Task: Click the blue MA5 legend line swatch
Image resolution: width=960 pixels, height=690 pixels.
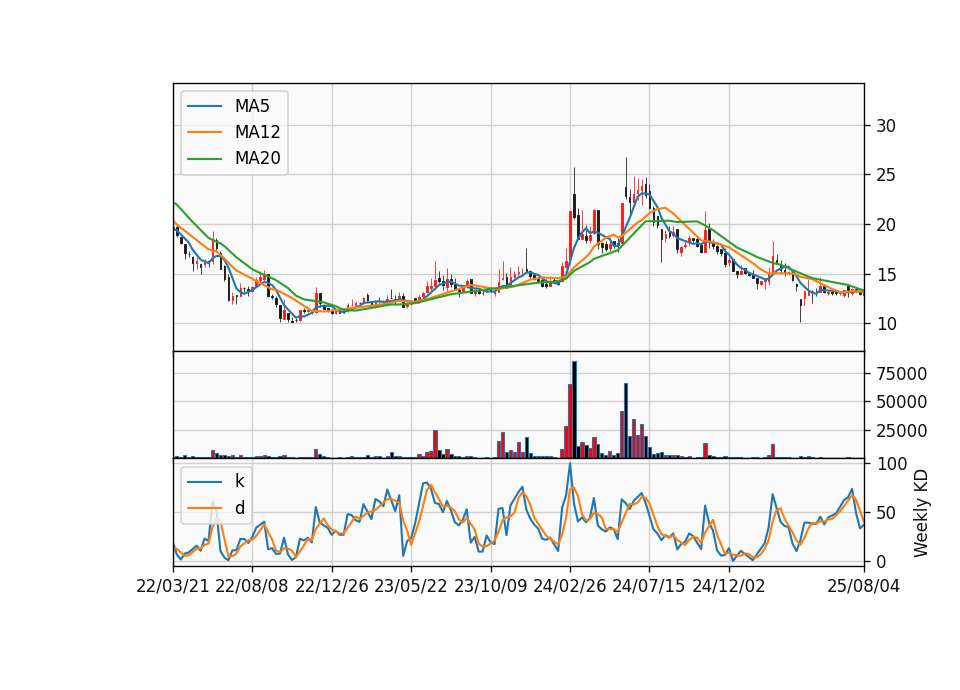Action: [x=204, y=107]
